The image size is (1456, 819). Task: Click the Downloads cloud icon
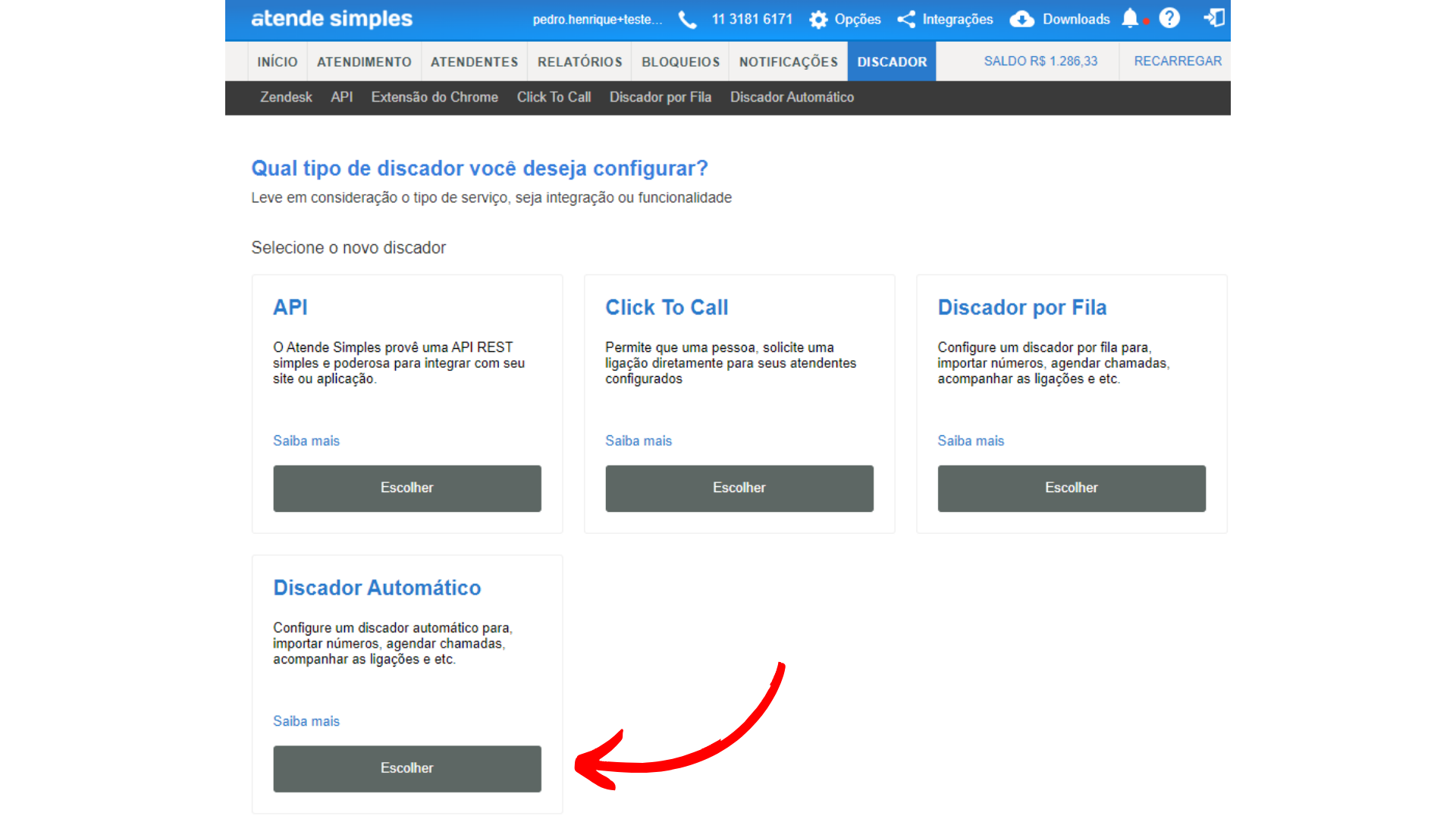pyautogui.click(x=1021, y=20)
